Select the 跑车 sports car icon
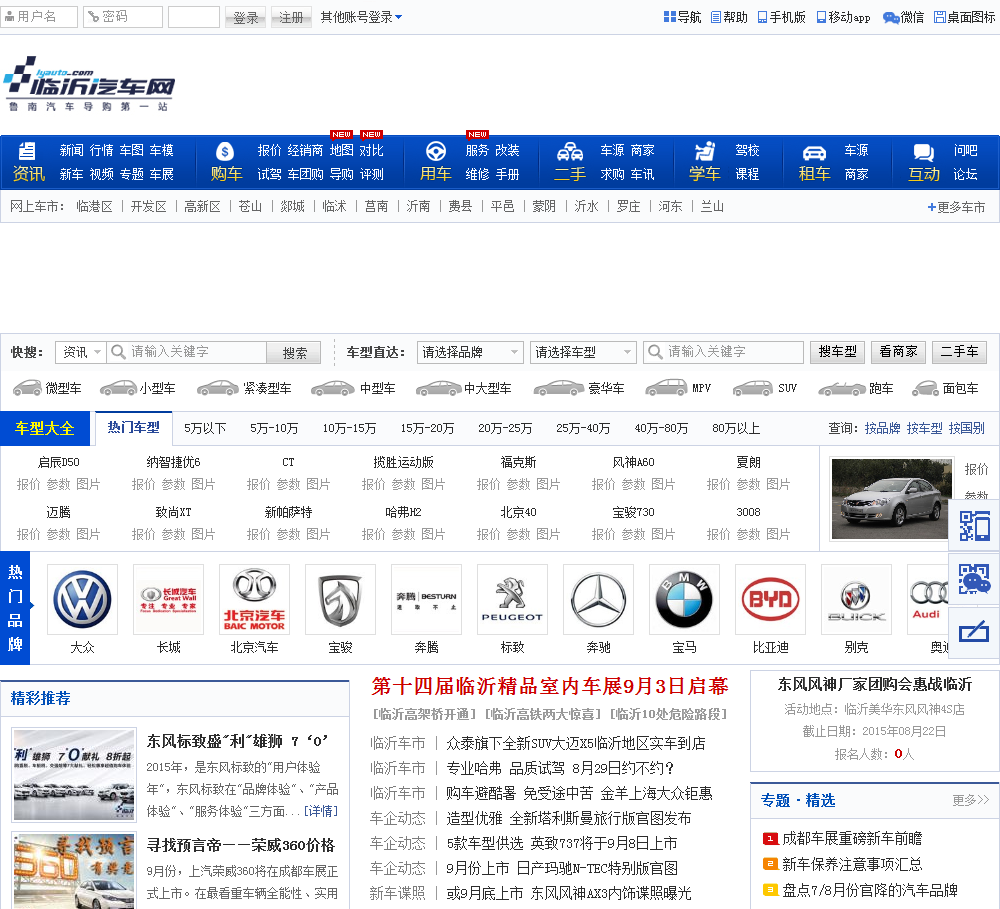 coord(855,388)
